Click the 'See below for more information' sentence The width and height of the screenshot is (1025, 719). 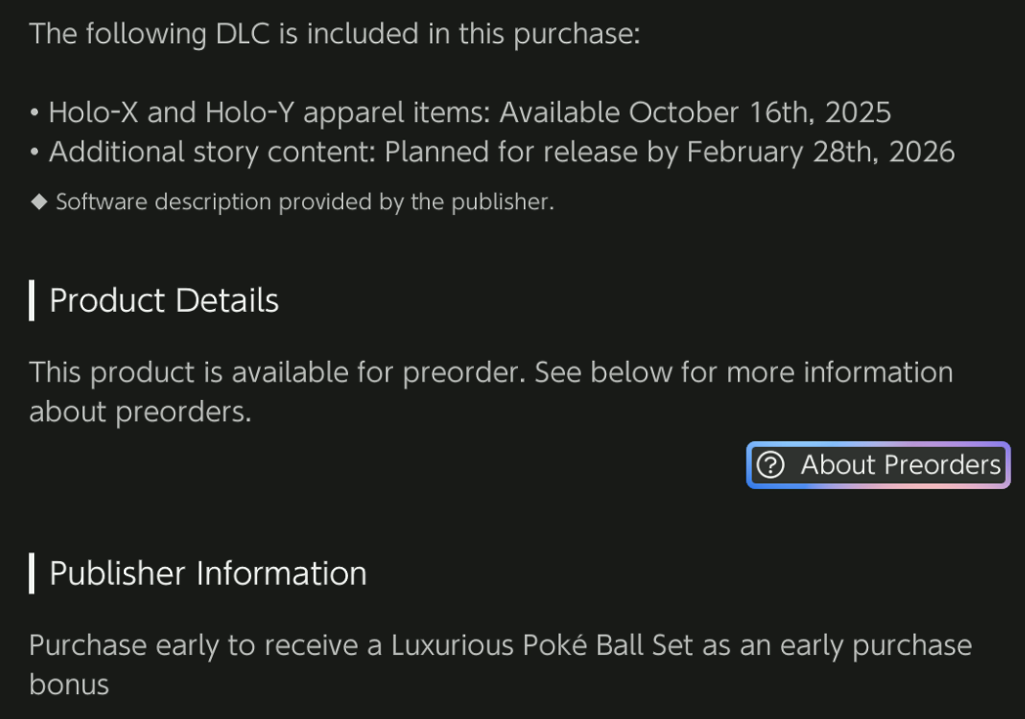[x=743, y=372]
